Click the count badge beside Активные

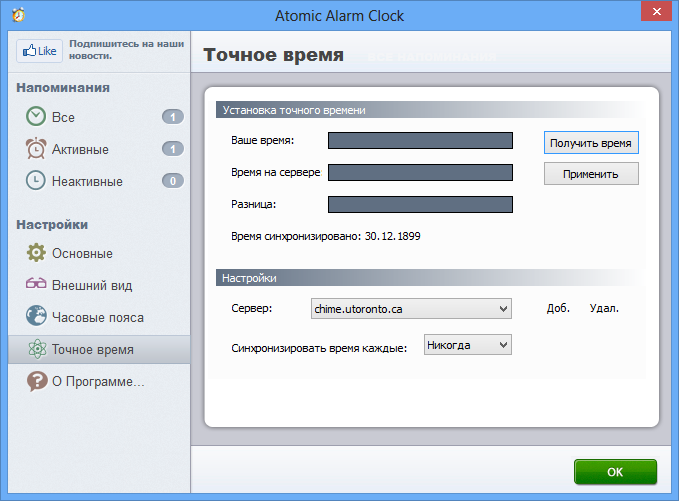point(173,149)
